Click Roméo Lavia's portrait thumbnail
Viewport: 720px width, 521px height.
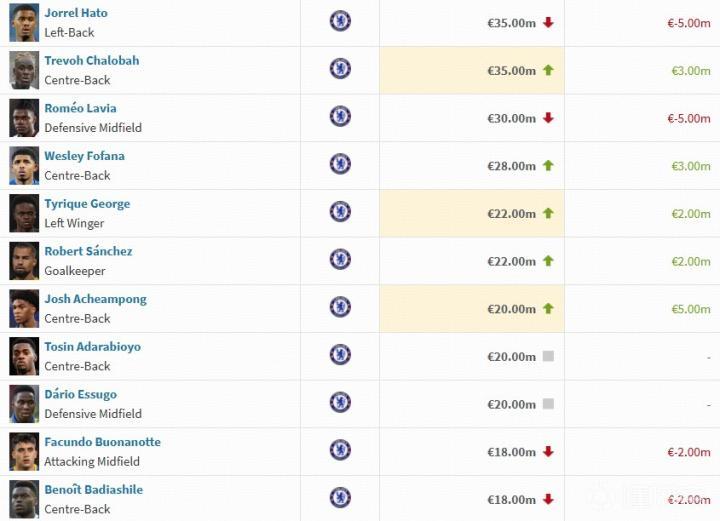coord(24,118)
